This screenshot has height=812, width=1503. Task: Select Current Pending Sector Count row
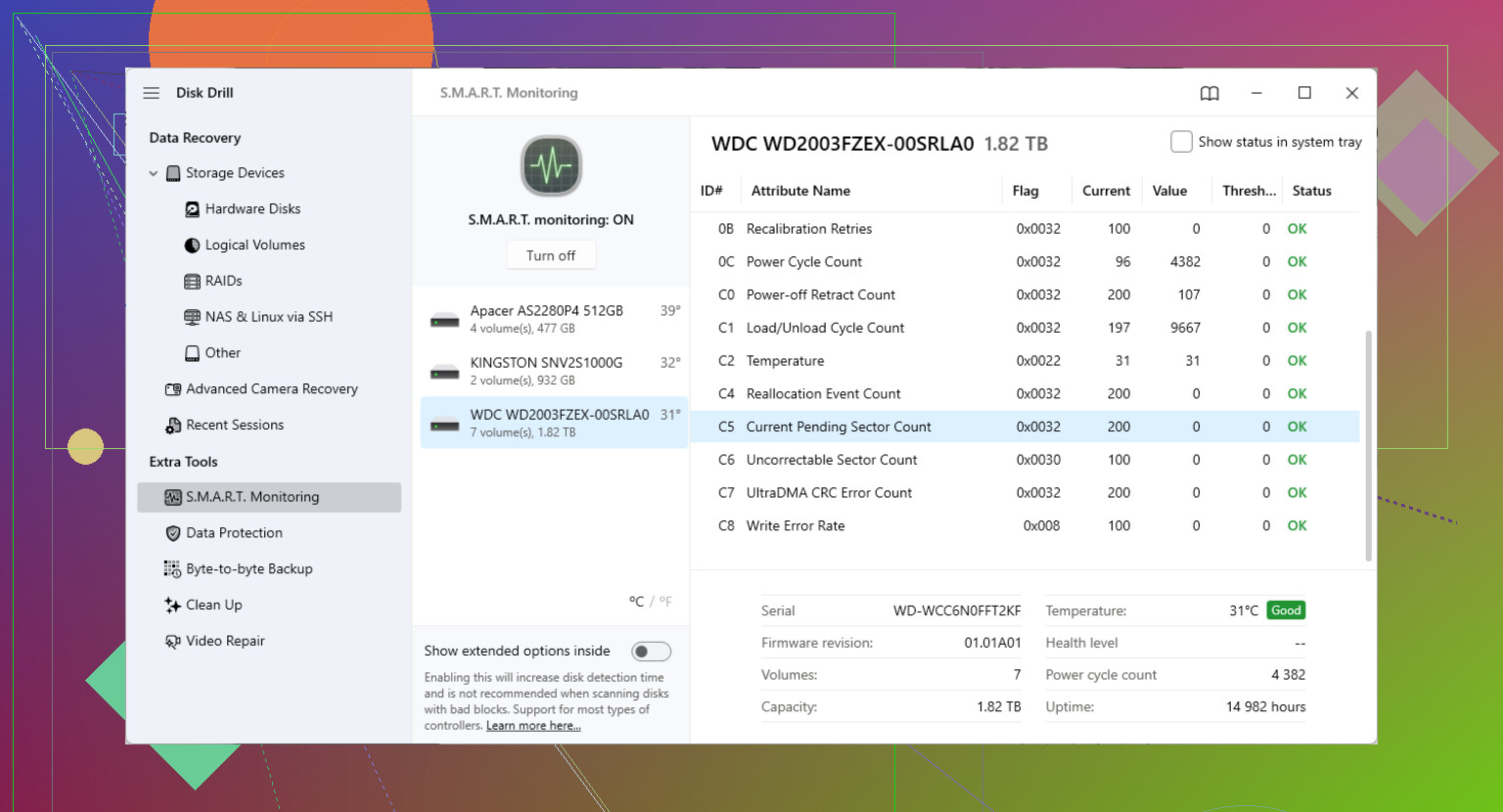tap(1025, 427)
